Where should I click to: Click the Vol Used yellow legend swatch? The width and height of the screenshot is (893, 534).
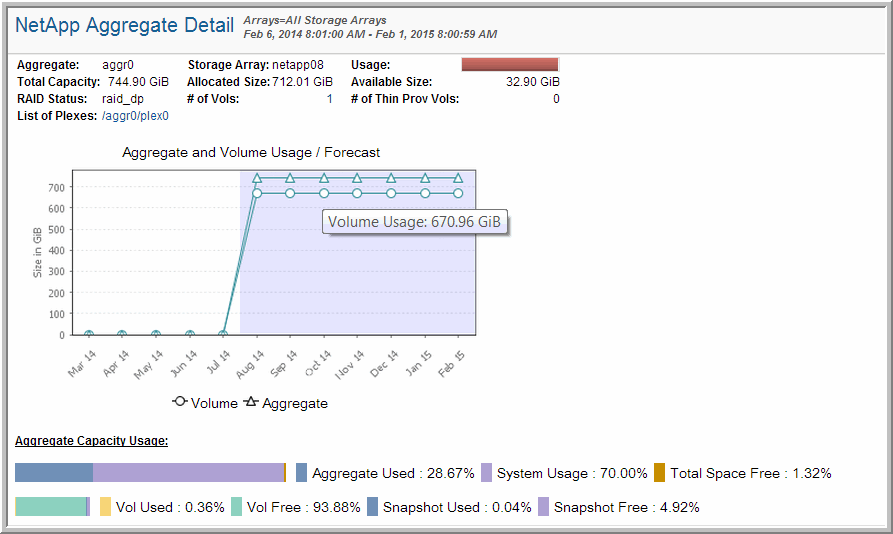pos(105,507)
